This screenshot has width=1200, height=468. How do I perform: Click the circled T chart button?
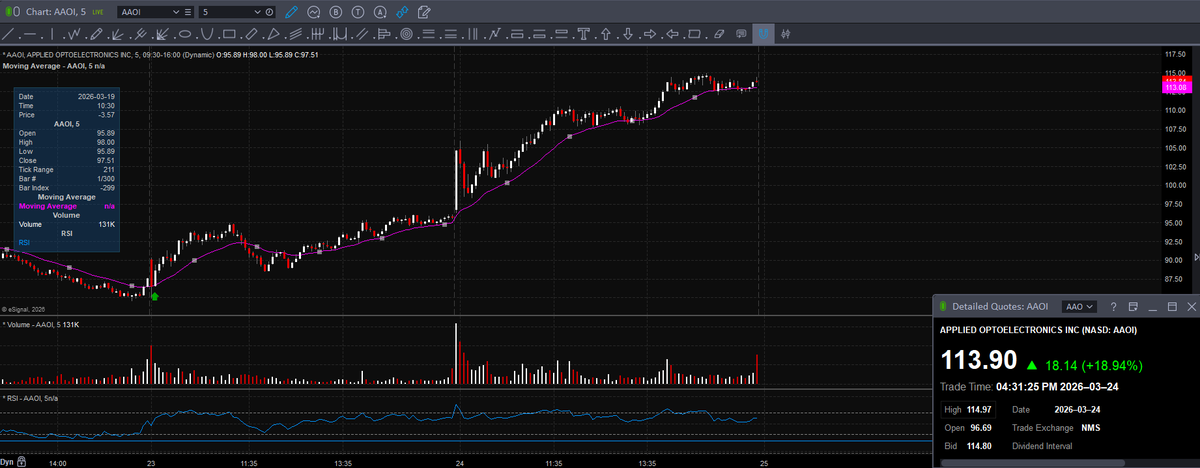coord(358,12)
